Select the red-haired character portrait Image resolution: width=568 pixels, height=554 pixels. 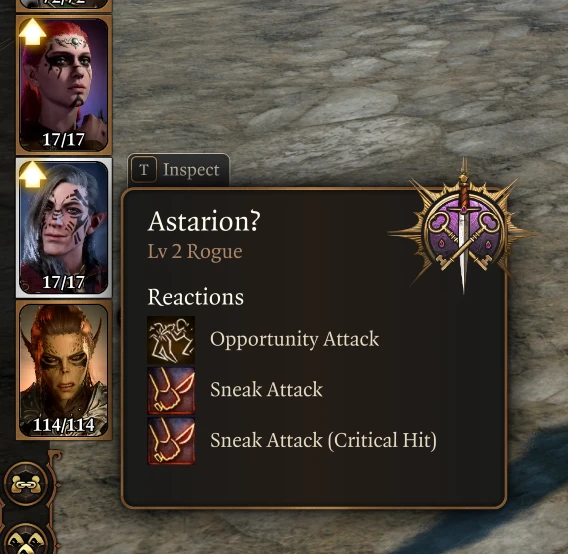tap(64, 85)
